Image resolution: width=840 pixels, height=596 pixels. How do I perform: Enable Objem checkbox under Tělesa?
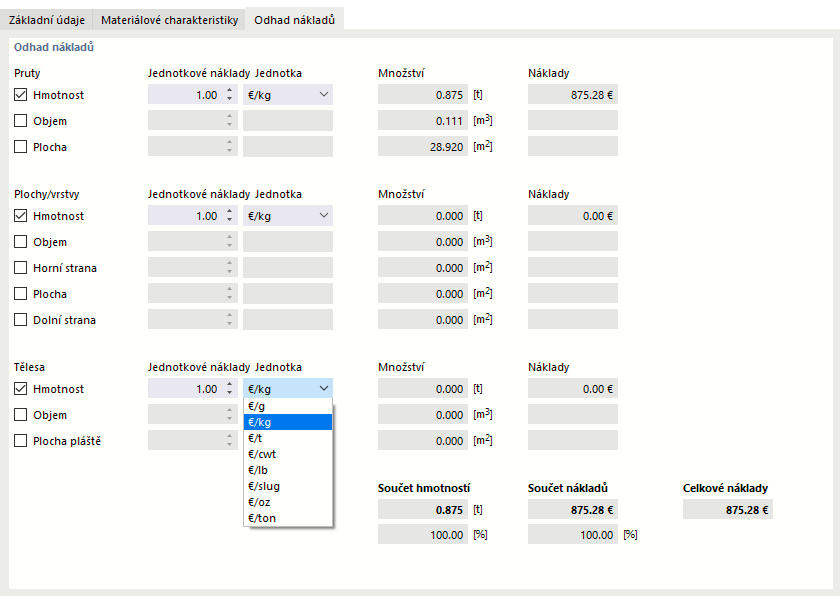pos(20,415)
